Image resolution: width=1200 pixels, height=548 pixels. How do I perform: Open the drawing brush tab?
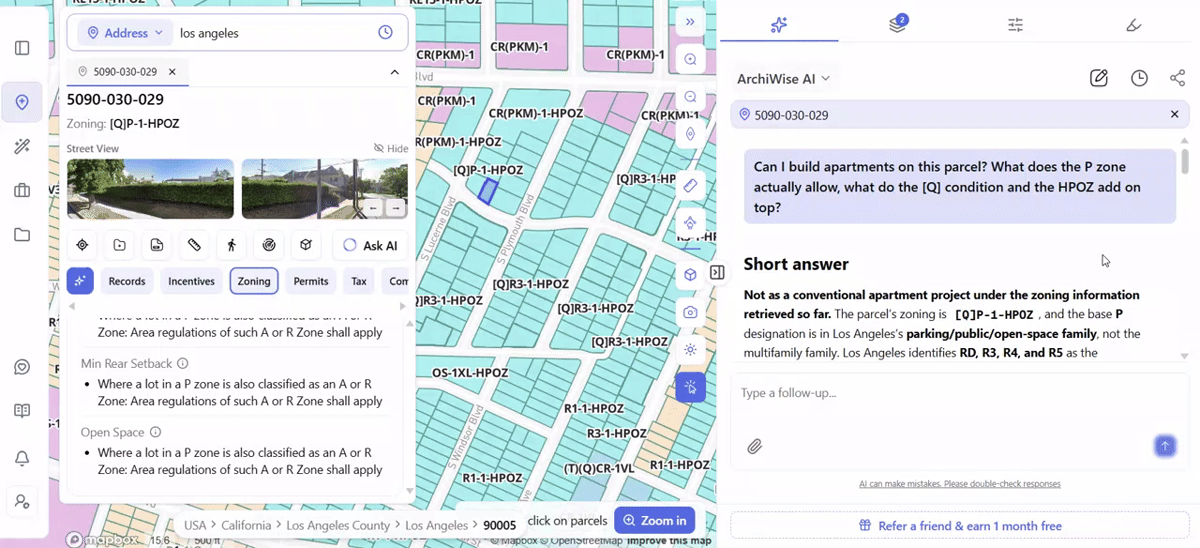tap(1134, 24)
